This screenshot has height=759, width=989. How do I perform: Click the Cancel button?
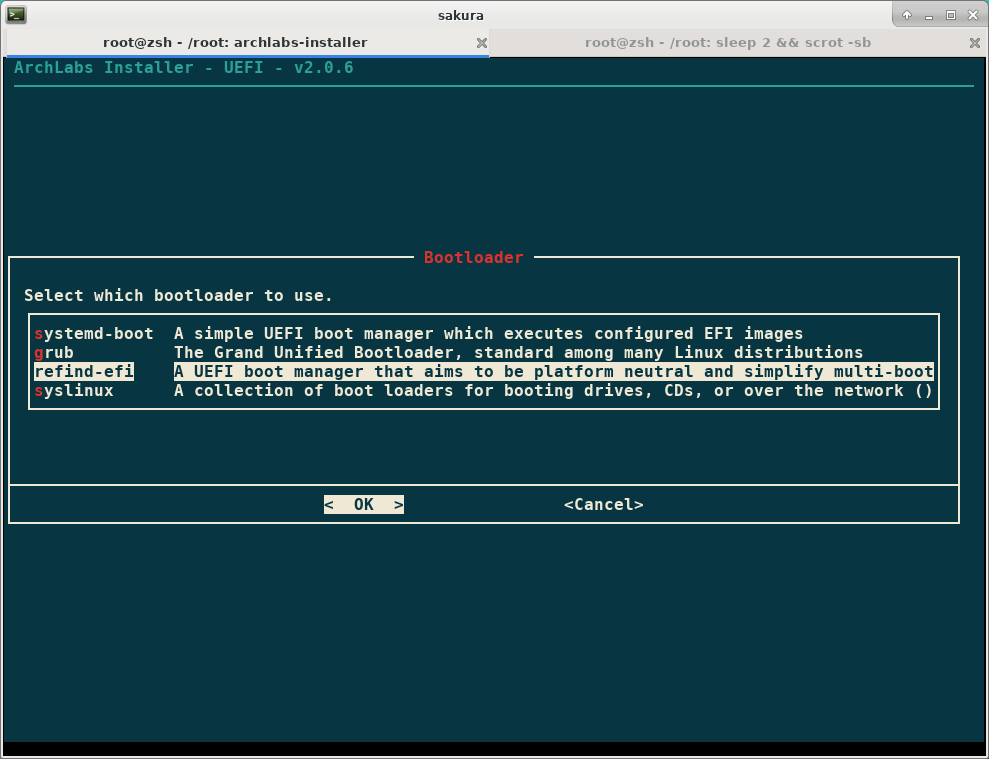[604, 504]
